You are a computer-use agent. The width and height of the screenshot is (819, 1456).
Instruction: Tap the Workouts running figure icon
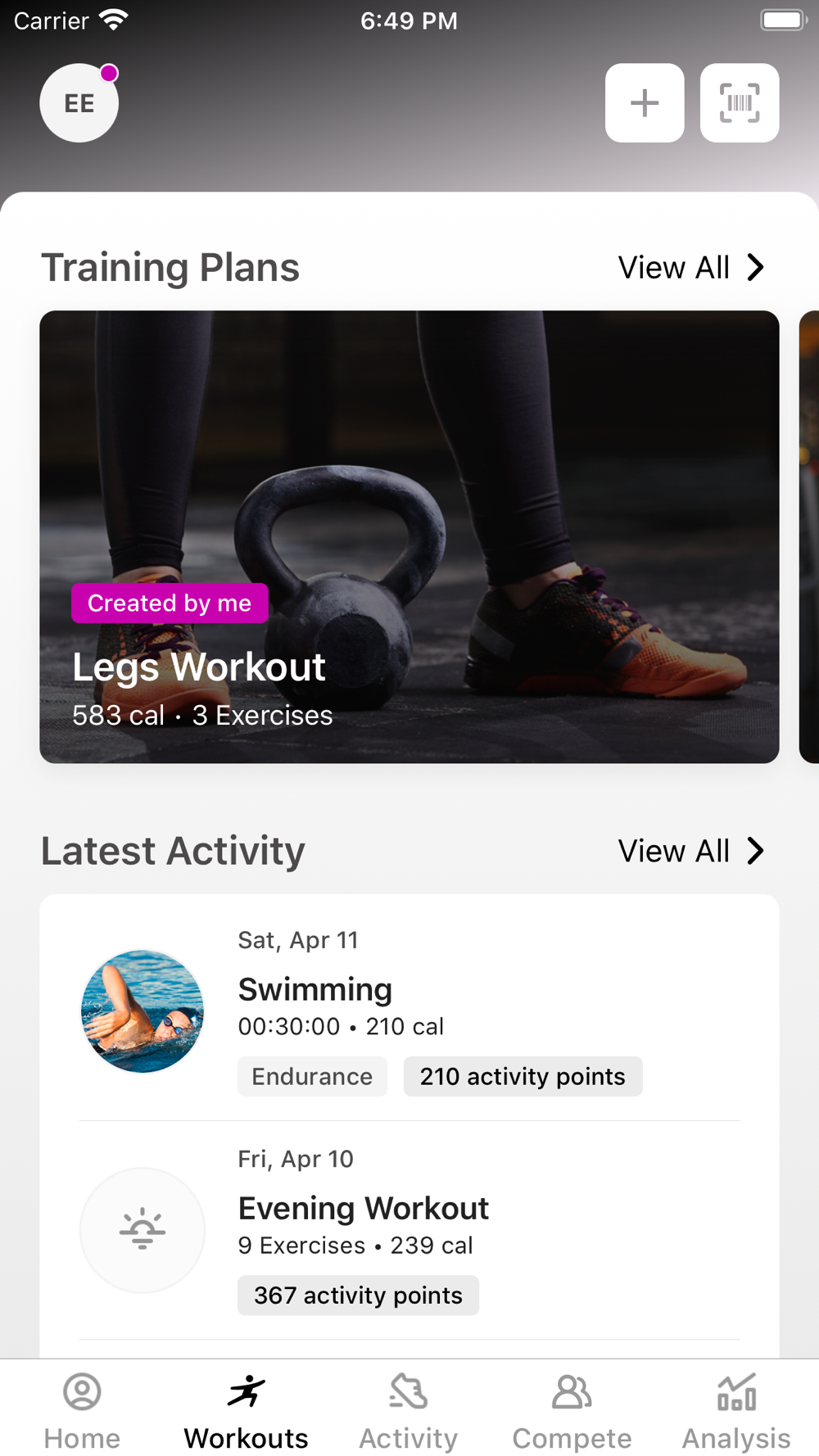point(247,1391)
